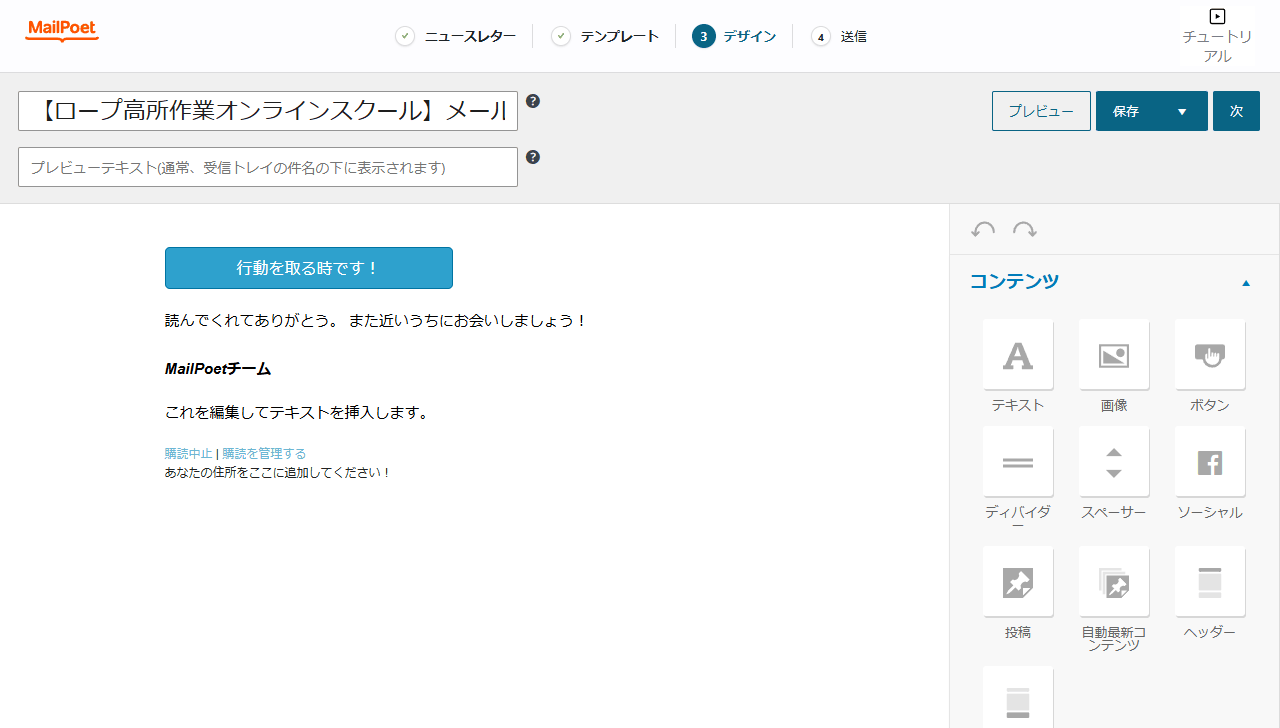
Task: Select the Header (ヘッダー) content block
Action: [x=1210, y=582]
